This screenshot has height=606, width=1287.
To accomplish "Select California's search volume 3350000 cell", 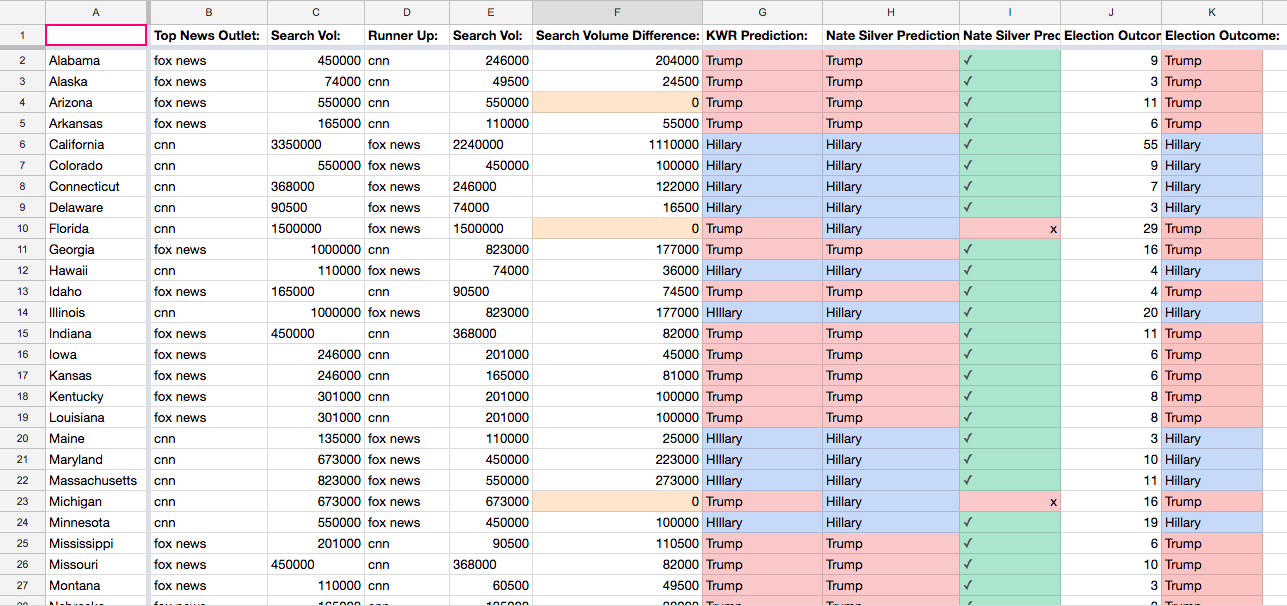I will (x=315, y=145).
